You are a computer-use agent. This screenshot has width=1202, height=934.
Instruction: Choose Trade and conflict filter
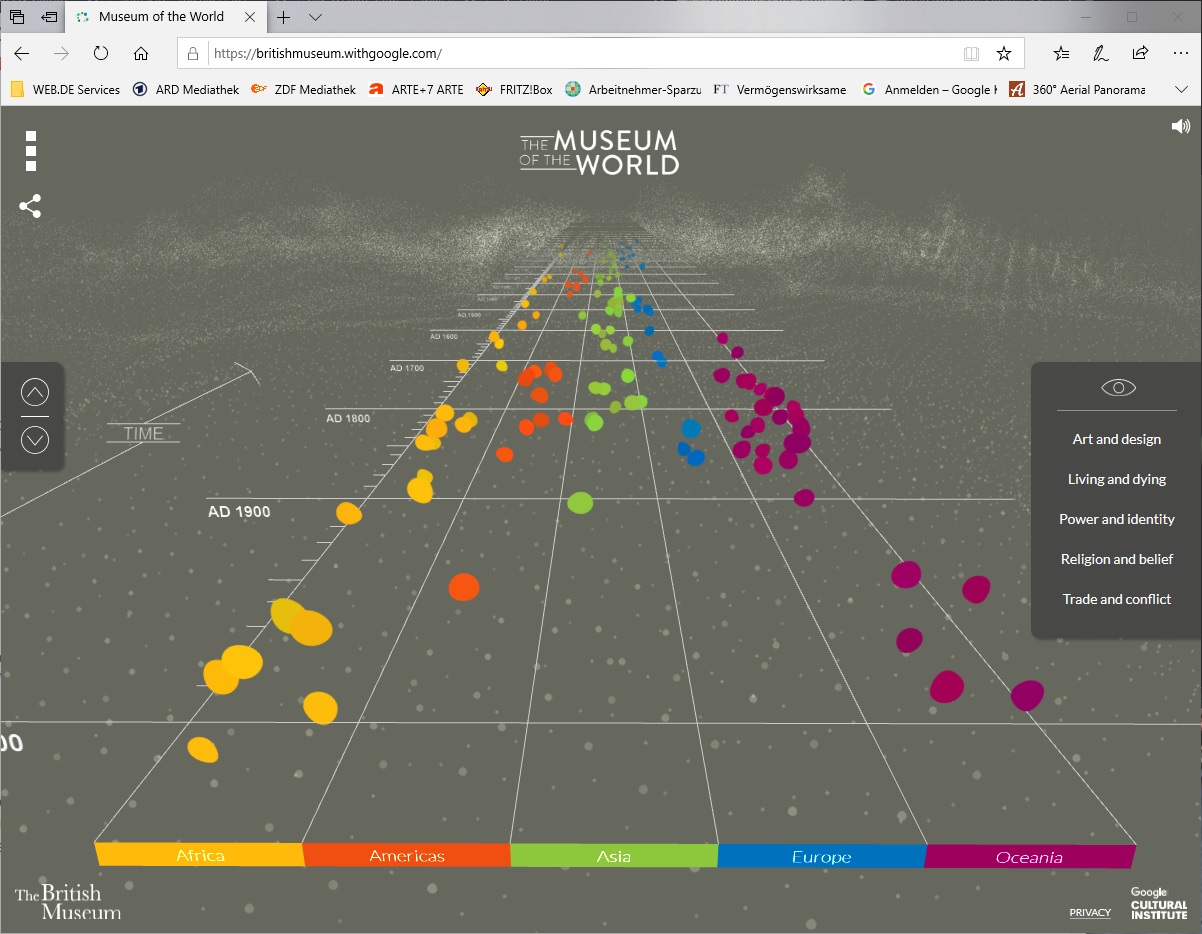point(1117,599)
